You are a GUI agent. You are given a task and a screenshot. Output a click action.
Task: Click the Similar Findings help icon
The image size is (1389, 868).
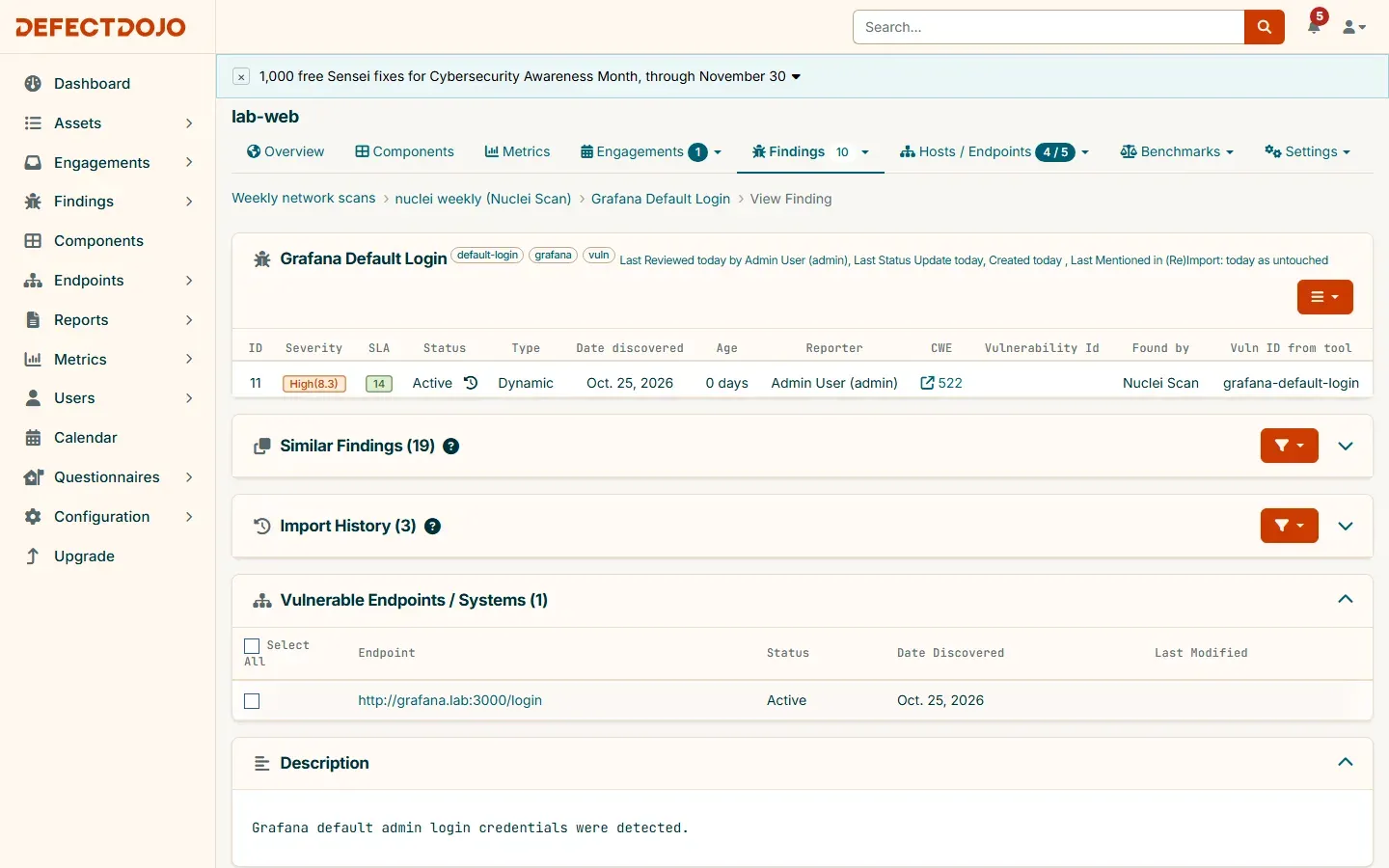coord(450,447)
